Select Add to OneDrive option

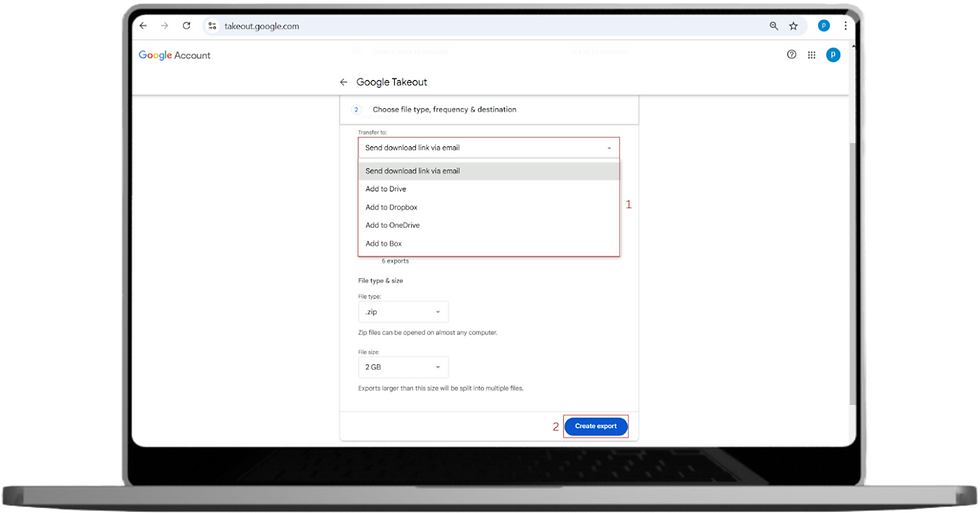(489, 225)
